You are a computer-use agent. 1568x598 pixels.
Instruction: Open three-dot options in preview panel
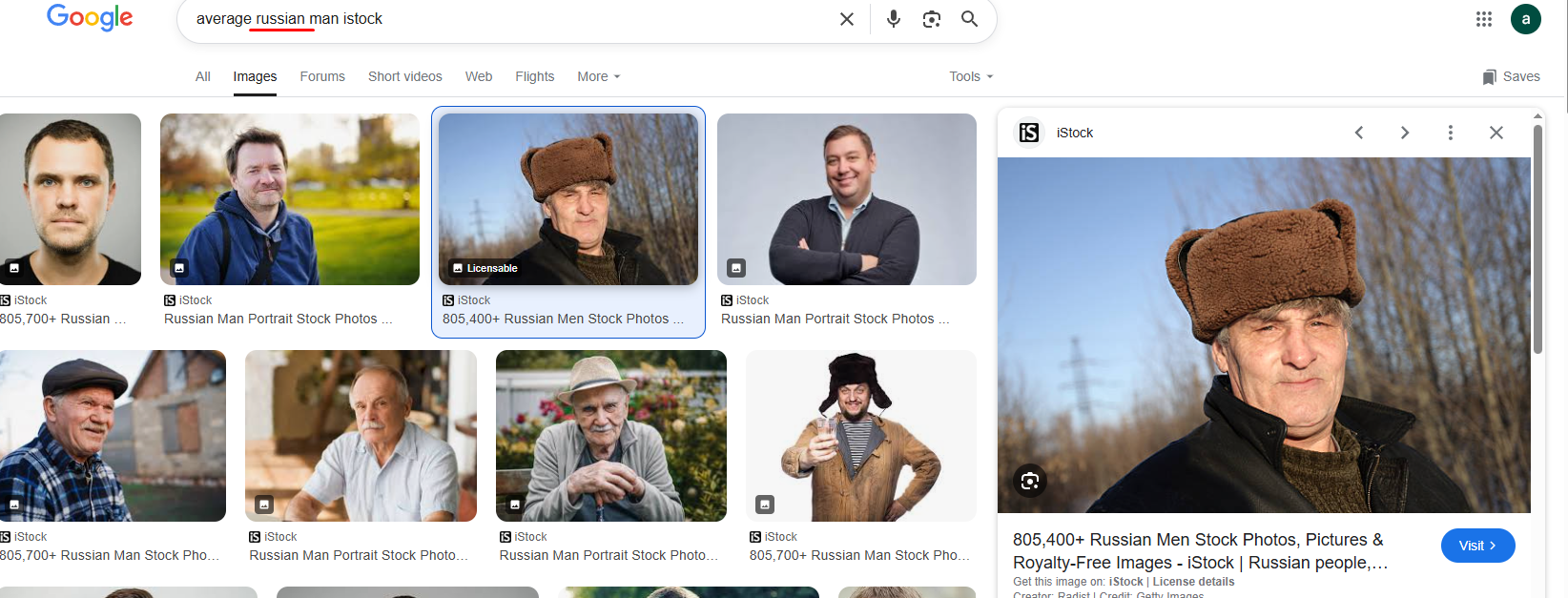pos(1450,133)
